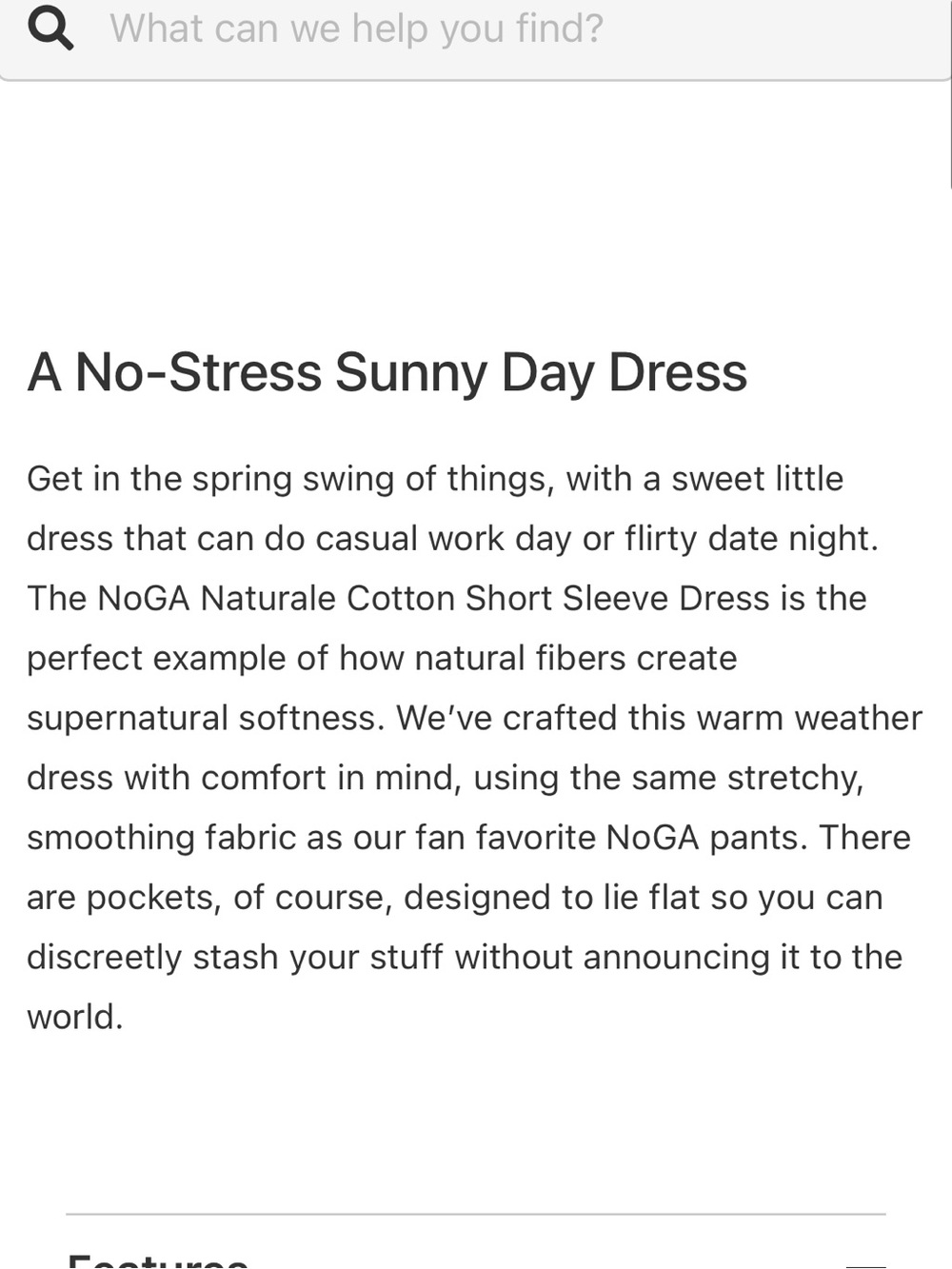The width and height of the screenshot is (952, 1269).
Task: Click the text 'discreetly stash your stuff'
Action: pos(234,958)
